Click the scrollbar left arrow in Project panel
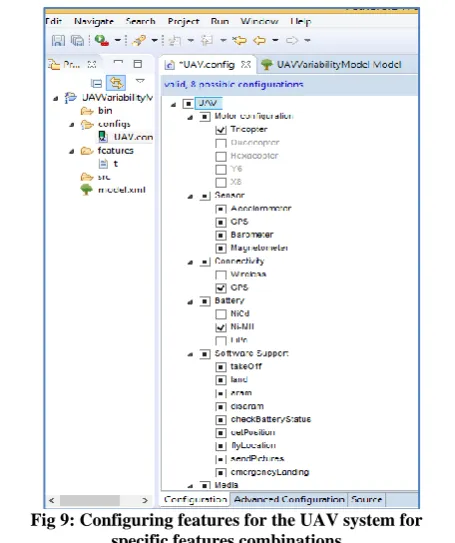455x543 pixels. (x=52, y=500)
